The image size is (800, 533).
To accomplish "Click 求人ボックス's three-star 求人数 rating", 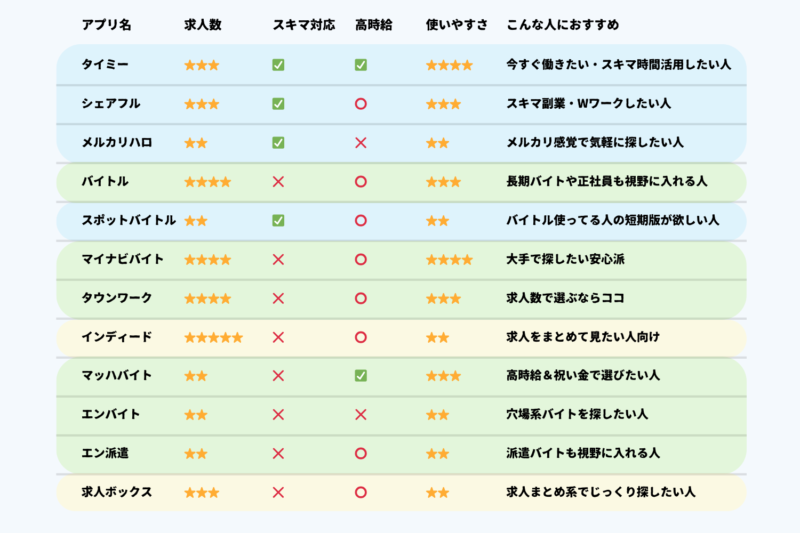I will 201,493.
